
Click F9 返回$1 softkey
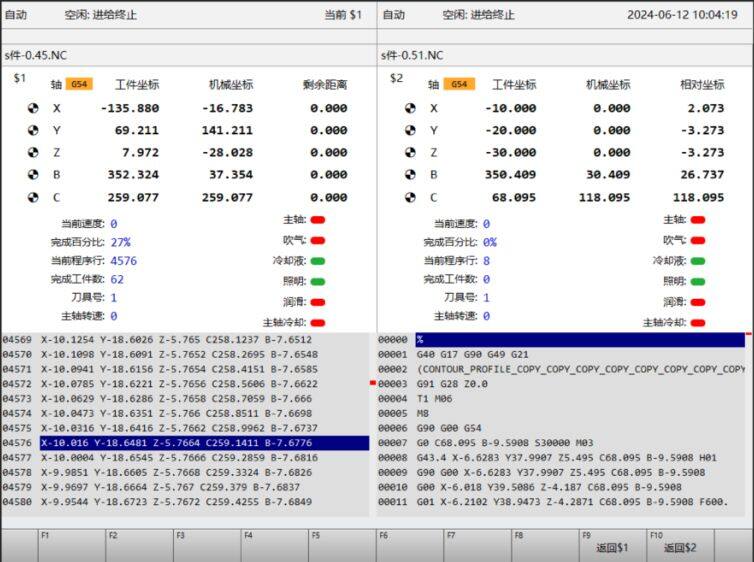tap(613, 545)
